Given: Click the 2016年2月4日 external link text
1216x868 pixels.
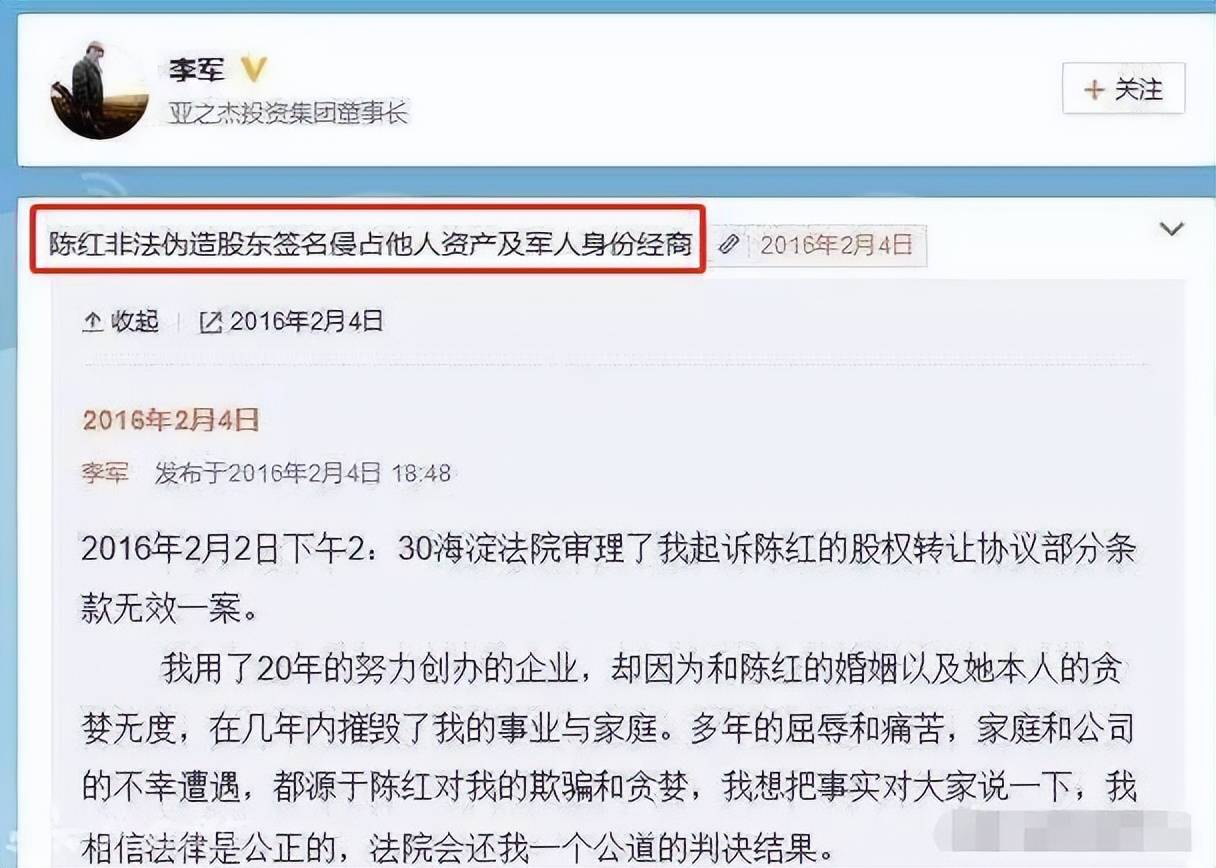Looking at the screenshot, I should click(307, 321).
